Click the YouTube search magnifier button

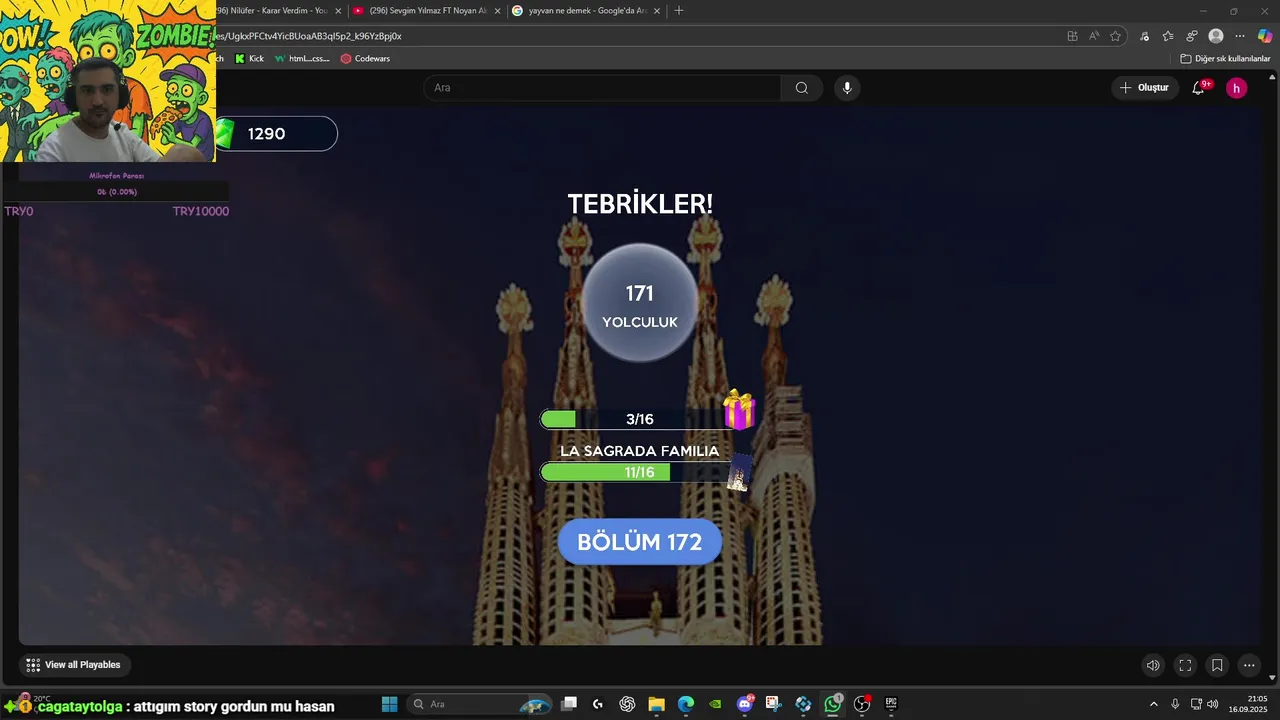tap(802, 88)
